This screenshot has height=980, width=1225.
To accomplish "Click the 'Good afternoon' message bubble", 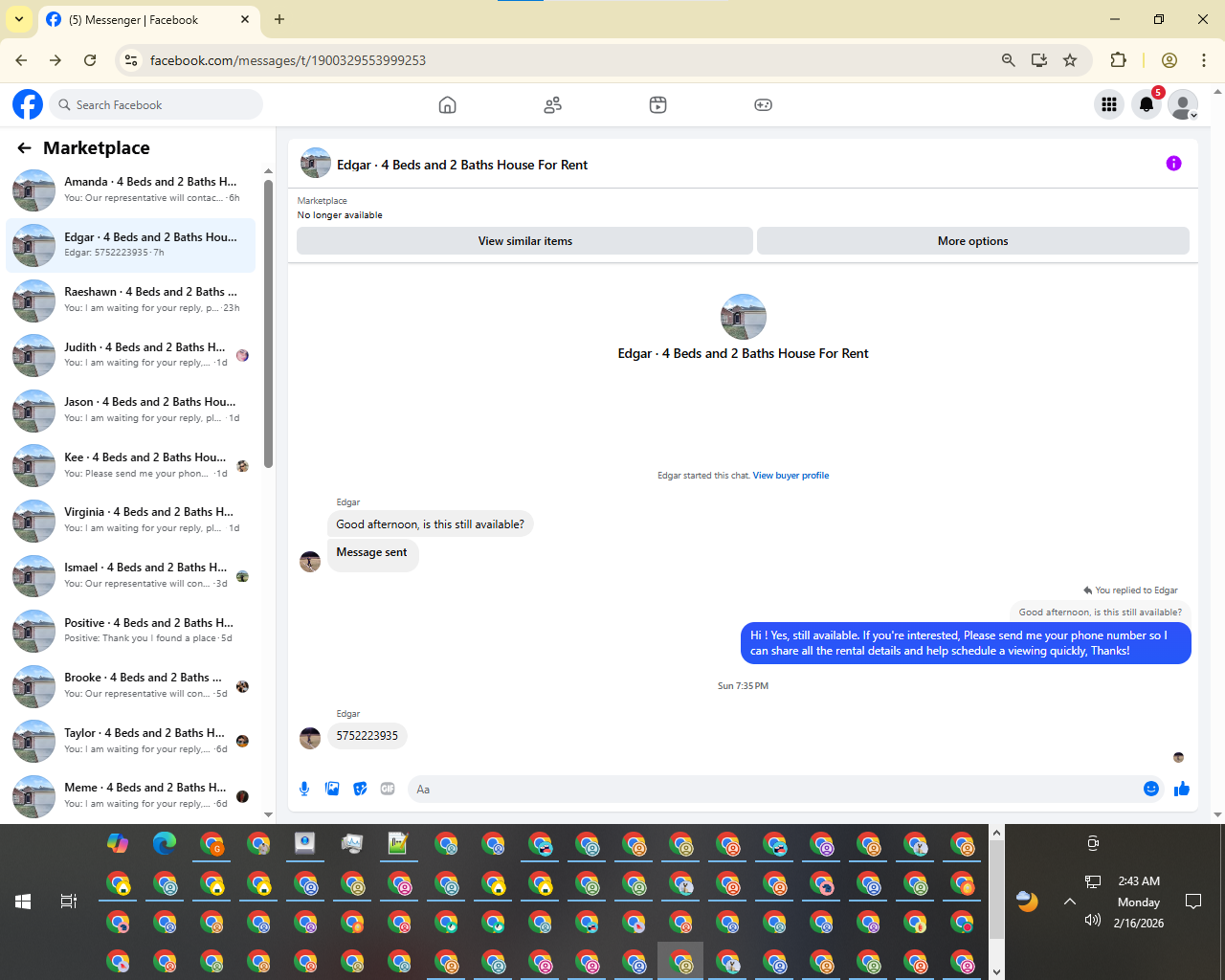I will [x=431, y=524].
